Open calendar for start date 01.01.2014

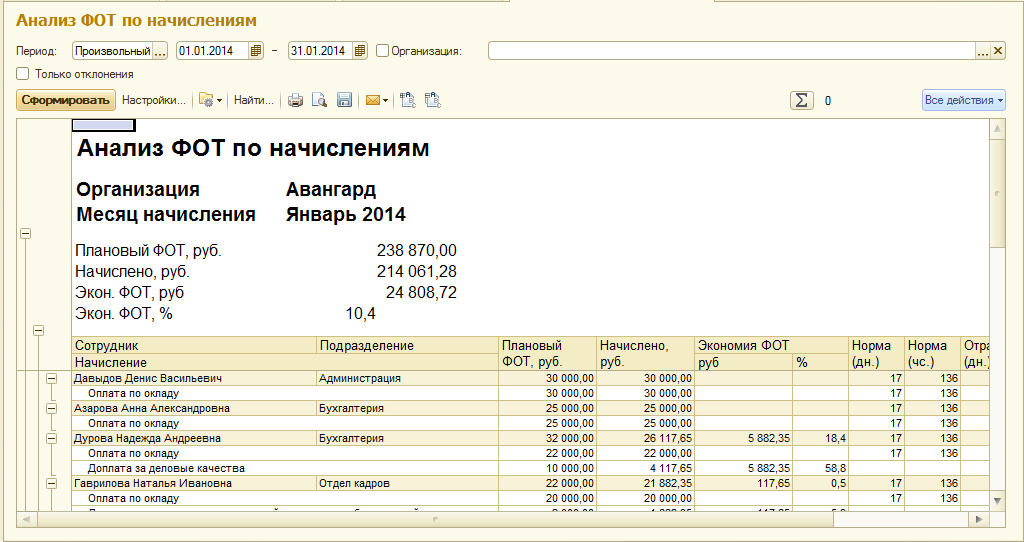coord(256,50)
